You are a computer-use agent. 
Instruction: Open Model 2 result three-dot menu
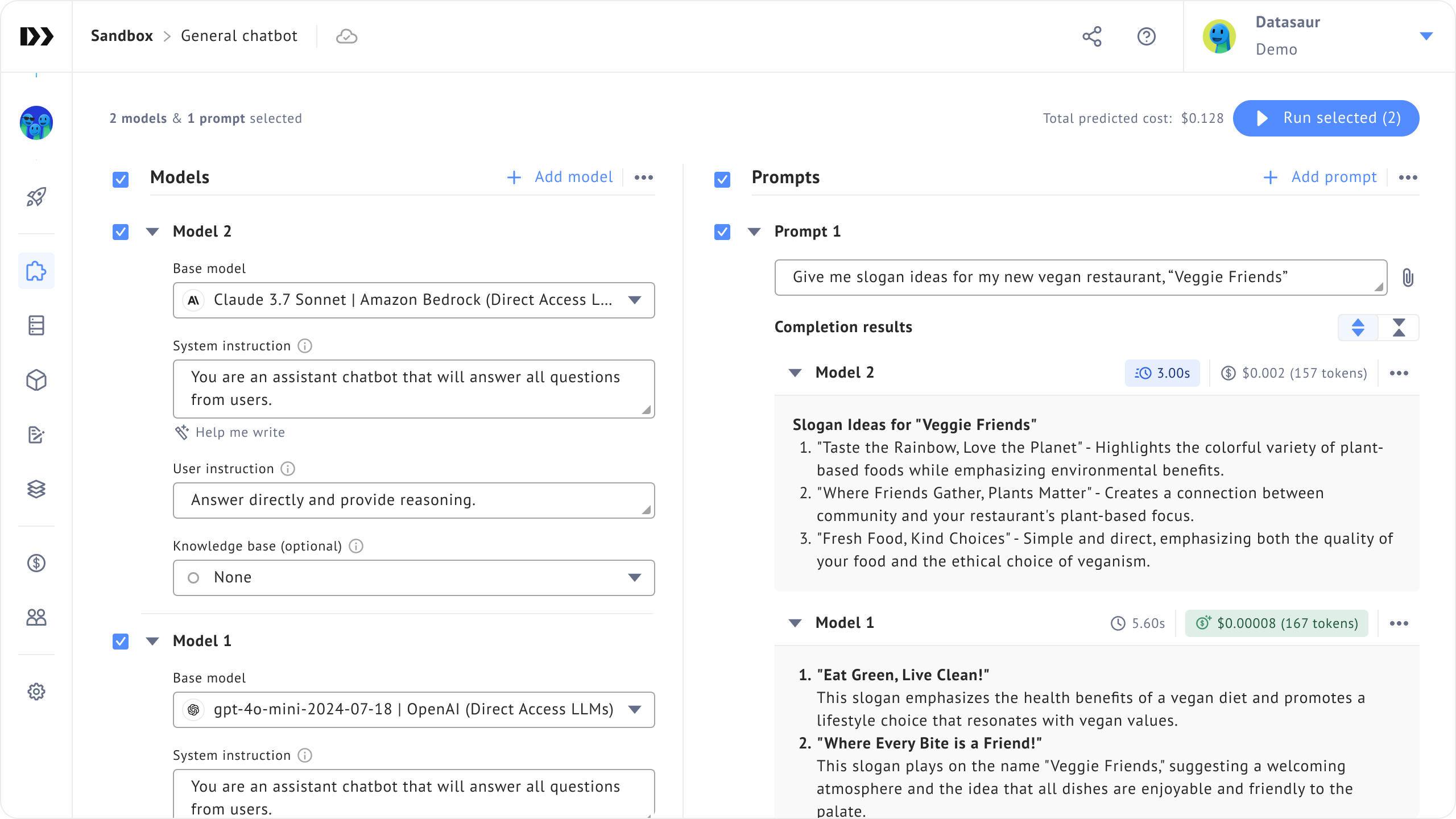click(x=1399, y=373)
